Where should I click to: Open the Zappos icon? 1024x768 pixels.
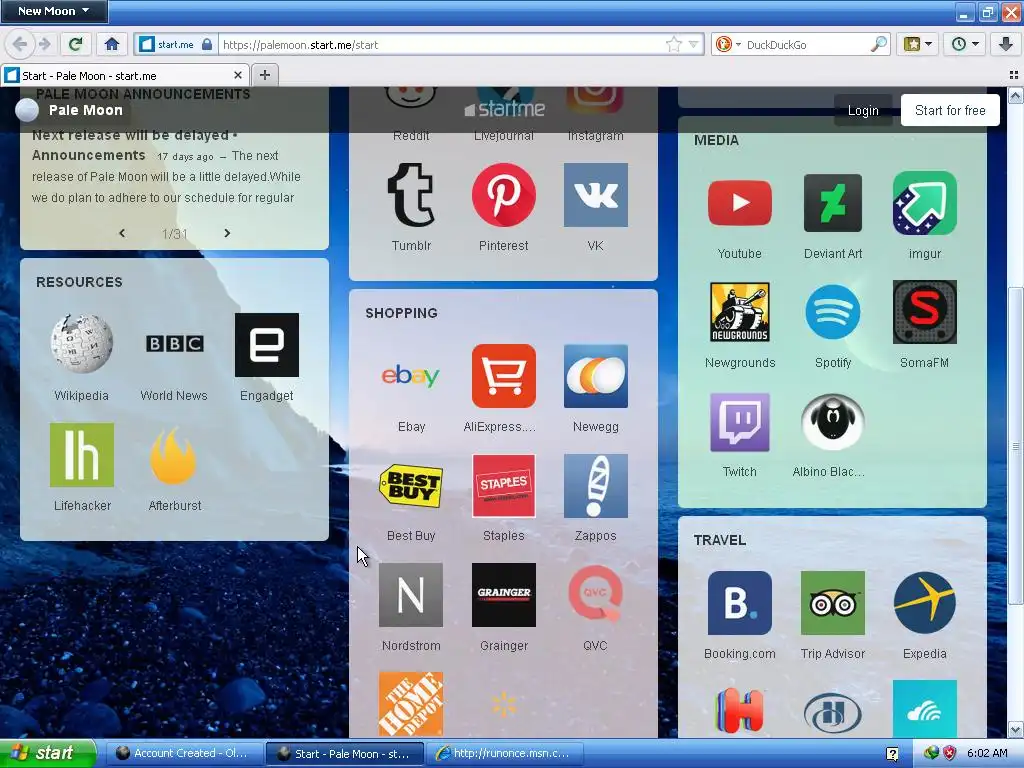click(596, 485)
